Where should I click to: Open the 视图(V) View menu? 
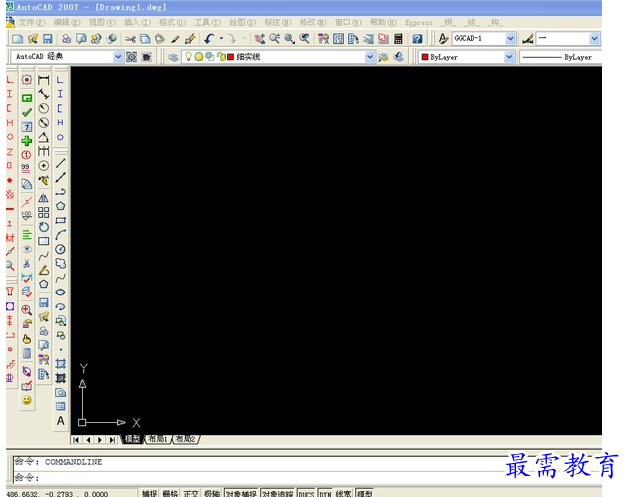(x=102, y=22)
